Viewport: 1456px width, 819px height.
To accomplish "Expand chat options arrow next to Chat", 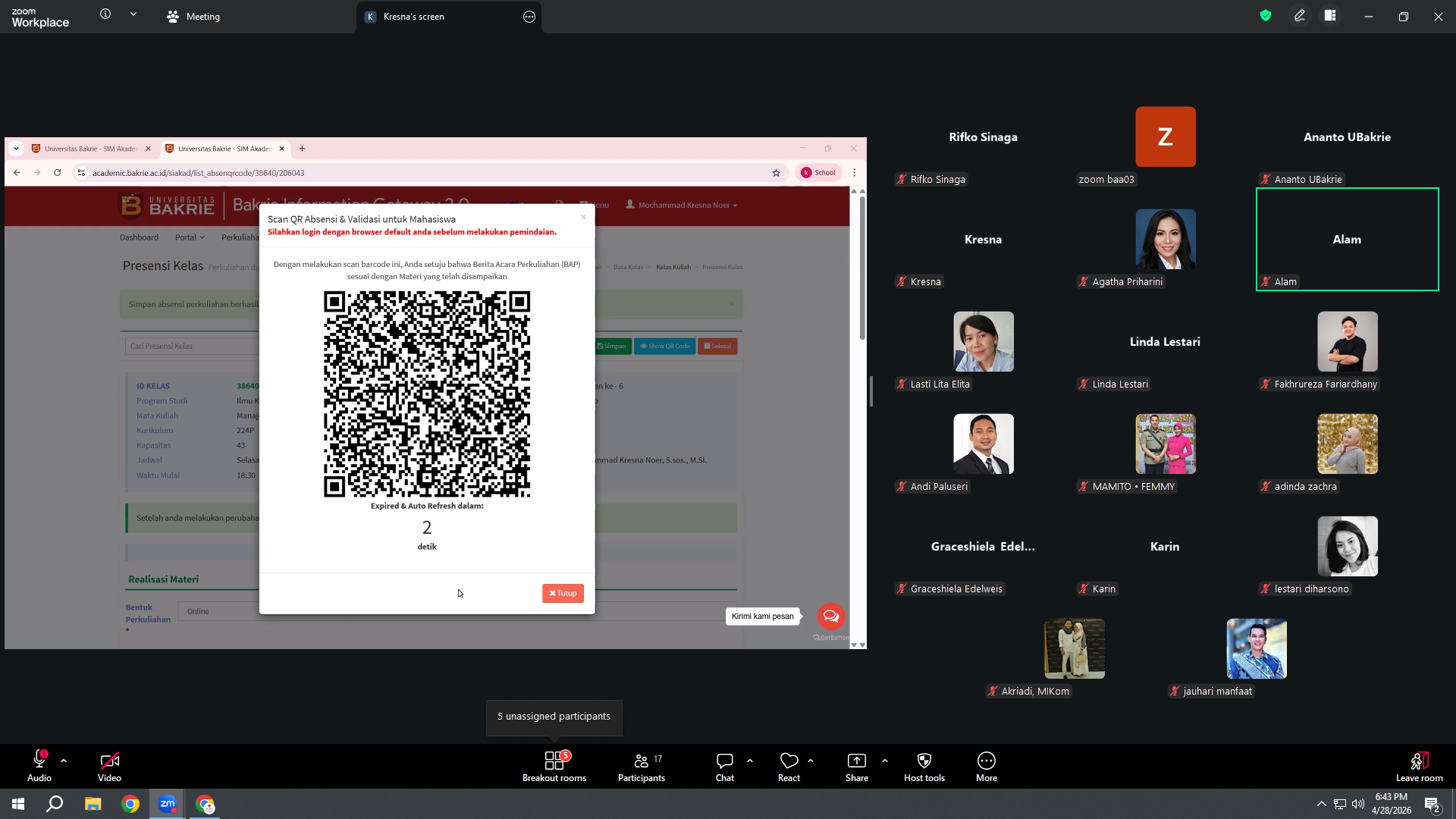I will pyautogui.click(x=750, y=760).
